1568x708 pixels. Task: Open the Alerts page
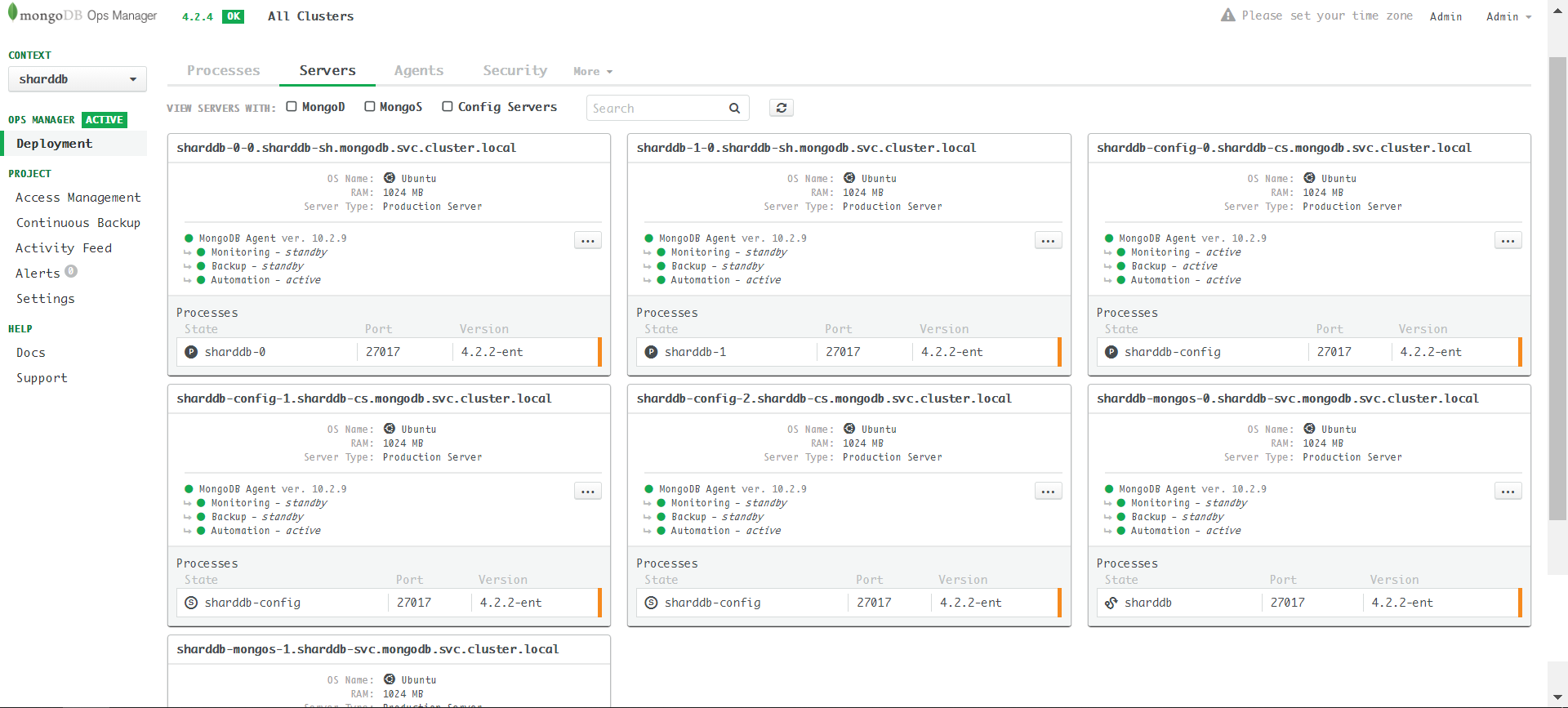coord(38,274)
